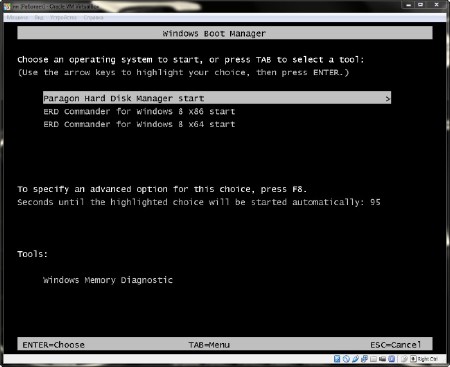Viewport: 450px width, 367px height.
Task: Click the blue square indicator before the separator
Action: pyautogui.click(x=391, y=359)
